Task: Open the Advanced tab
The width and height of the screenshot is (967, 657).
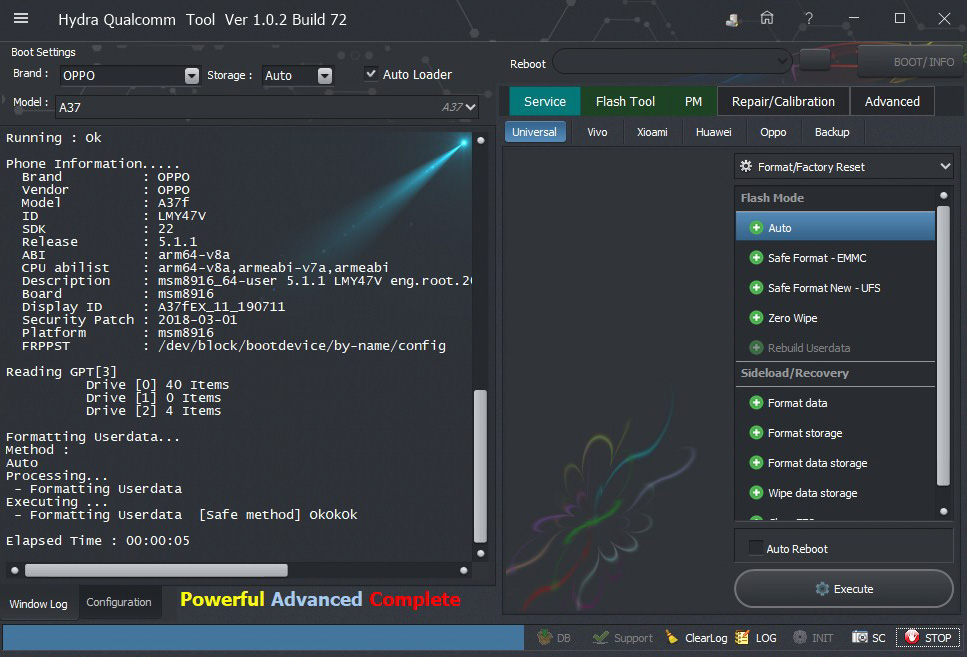Action: pyautogui.click(x=892, y=101)
